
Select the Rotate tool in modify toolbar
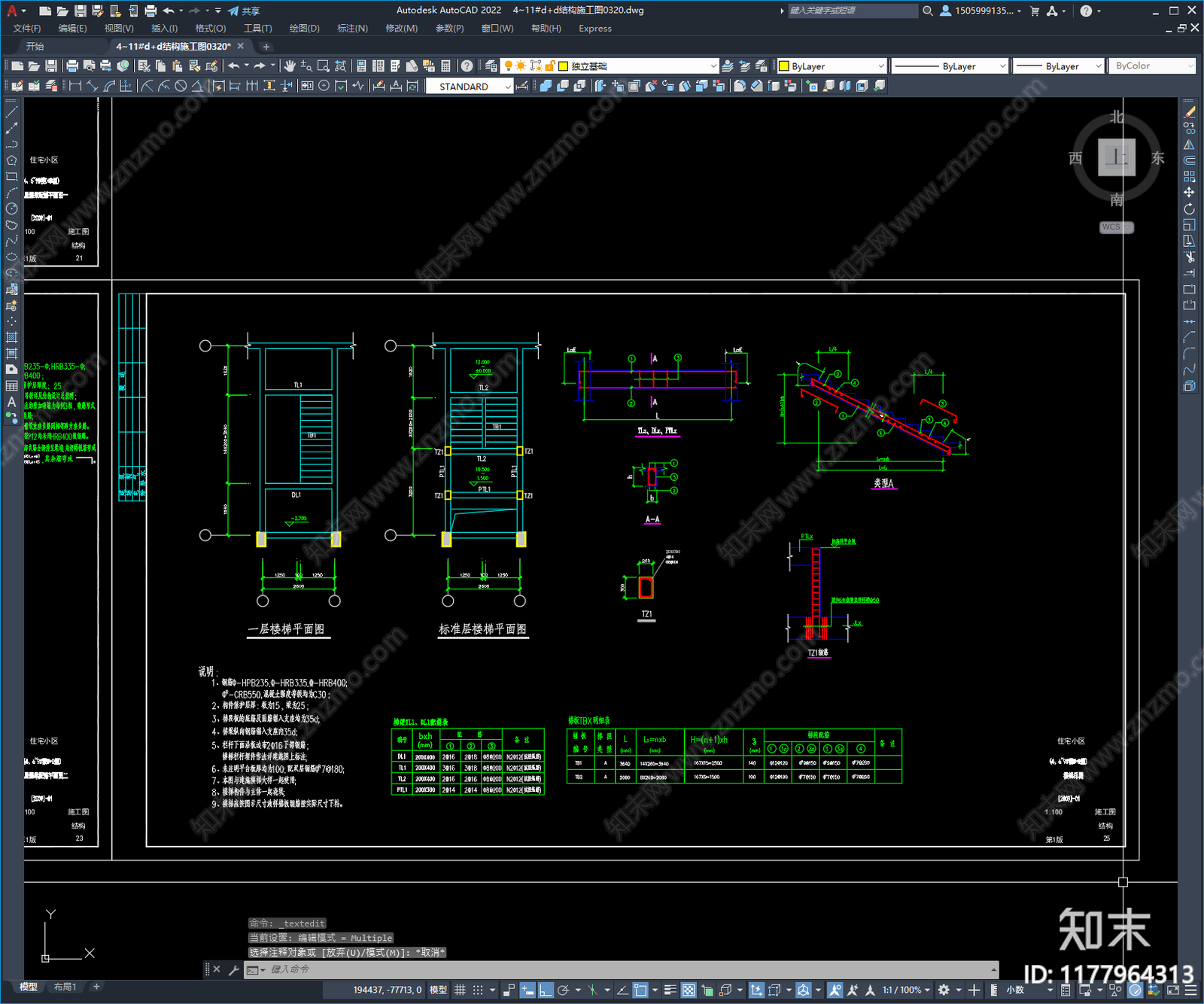point(1189,208)
